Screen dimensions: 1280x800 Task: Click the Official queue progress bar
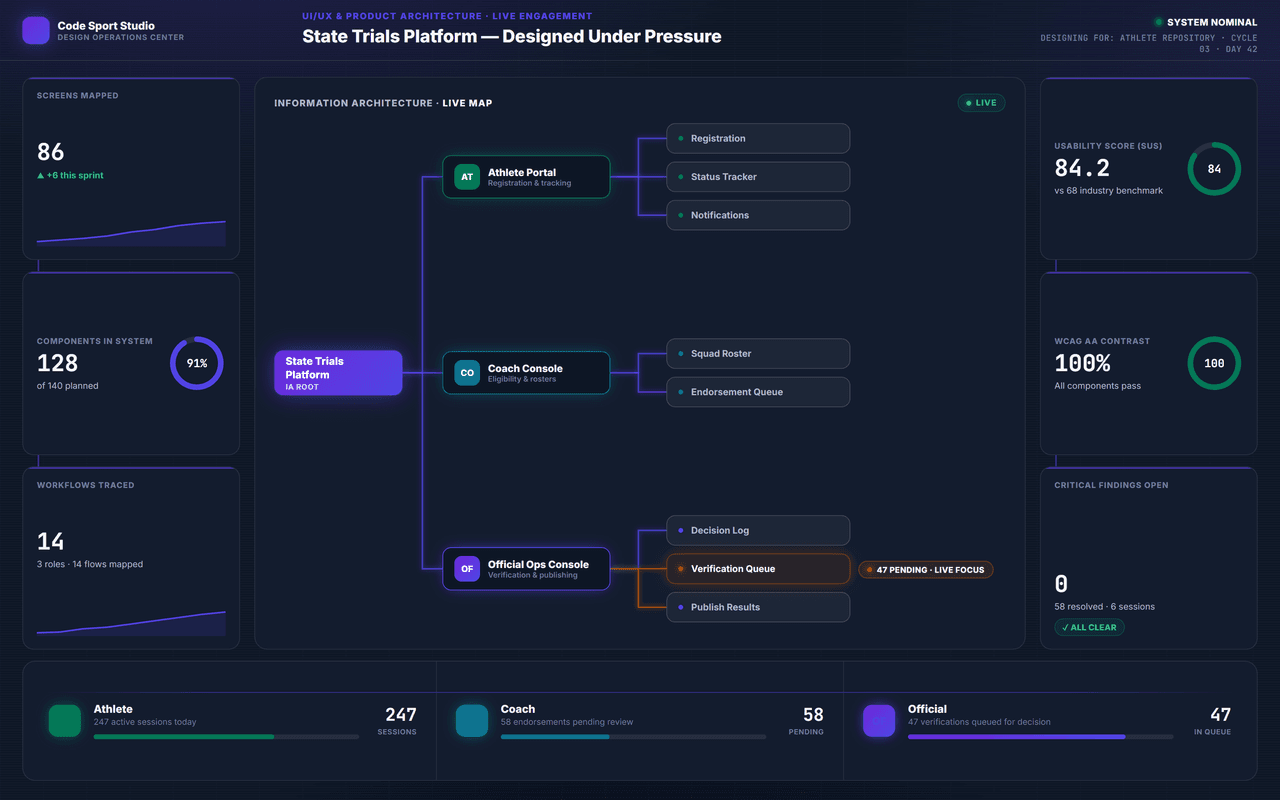pyautogui.click(x=1040, y=737)
